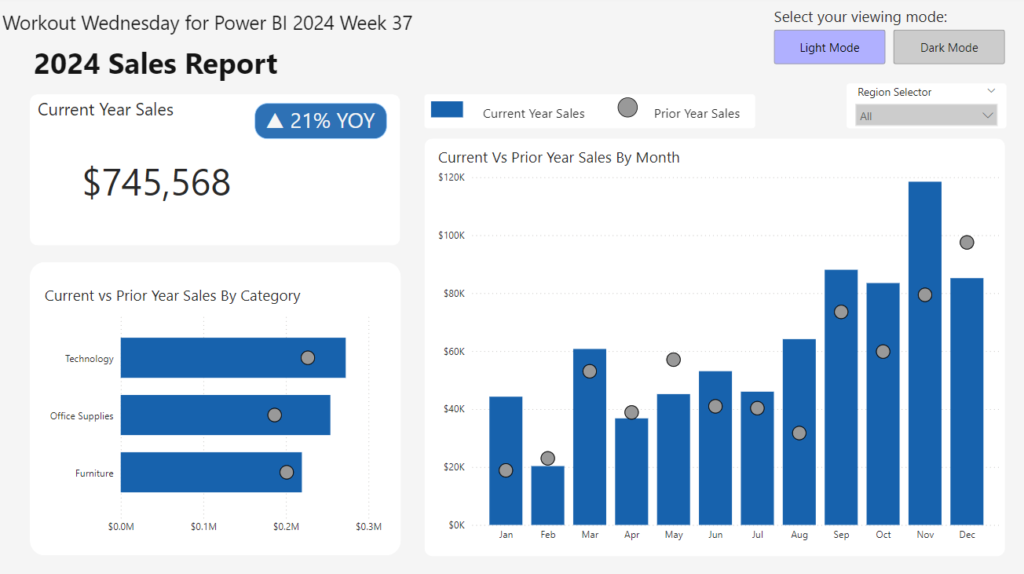Open the Region Selector dropdown
1024x574 pixels.
coord(926,116)
